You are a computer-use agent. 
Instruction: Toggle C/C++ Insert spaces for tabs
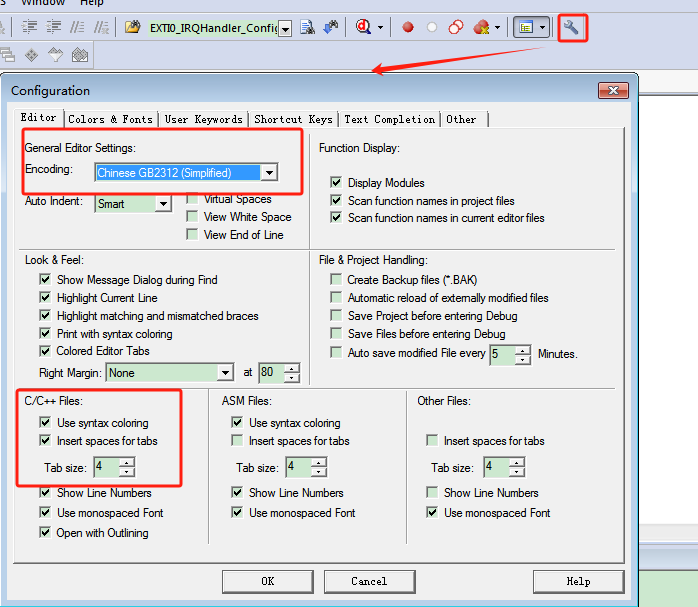coord(45,441)
